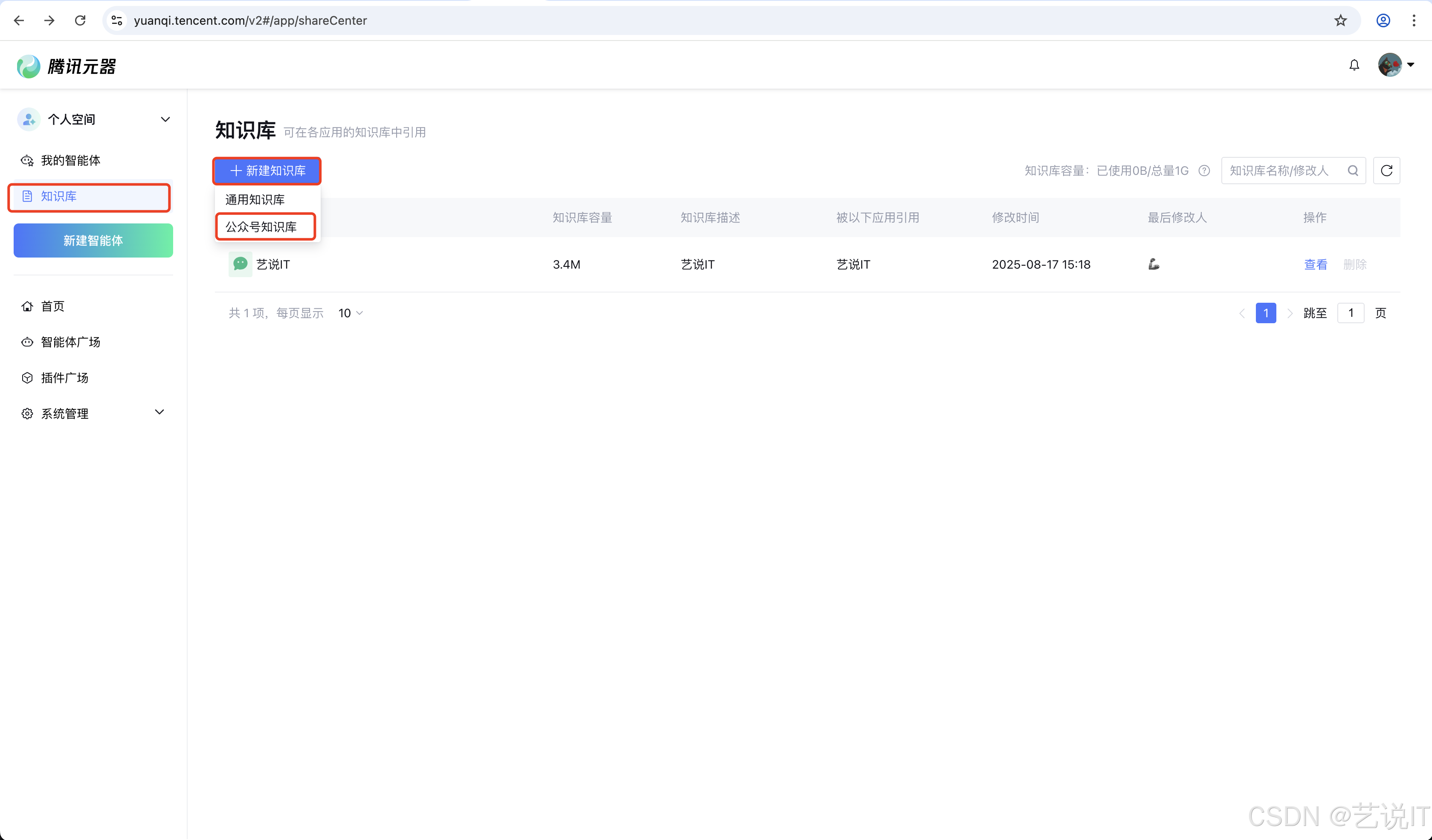Click the Tencent Yuanqi logo
The image size is (1432, 840).
(x=67, y=67)
